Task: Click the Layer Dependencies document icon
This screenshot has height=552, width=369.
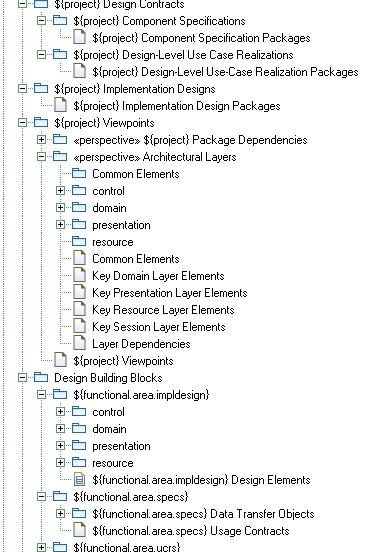Action: [79, 343]
